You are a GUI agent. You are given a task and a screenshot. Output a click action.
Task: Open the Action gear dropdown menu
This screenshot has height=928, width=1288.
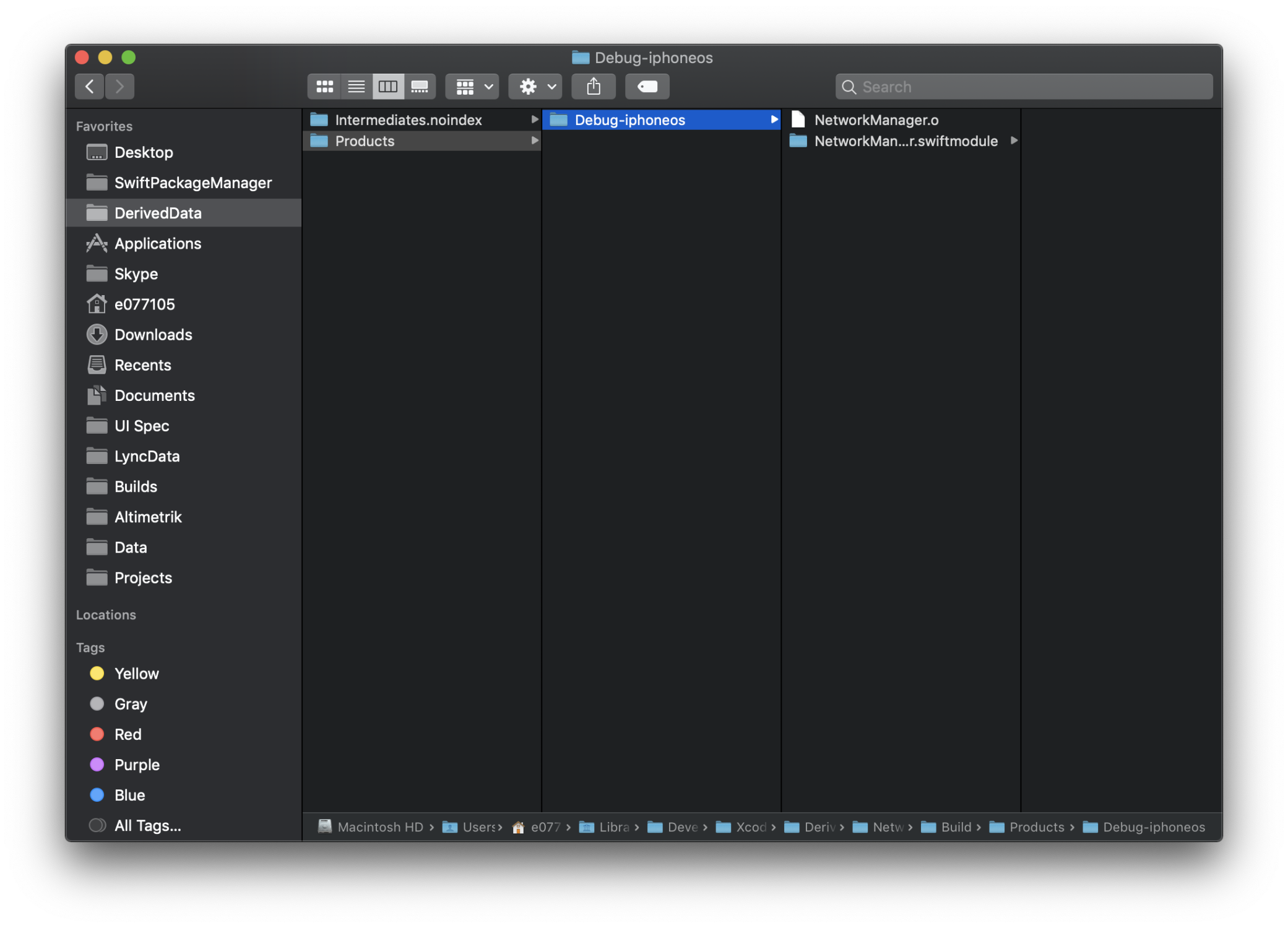[x=535, y=87]
